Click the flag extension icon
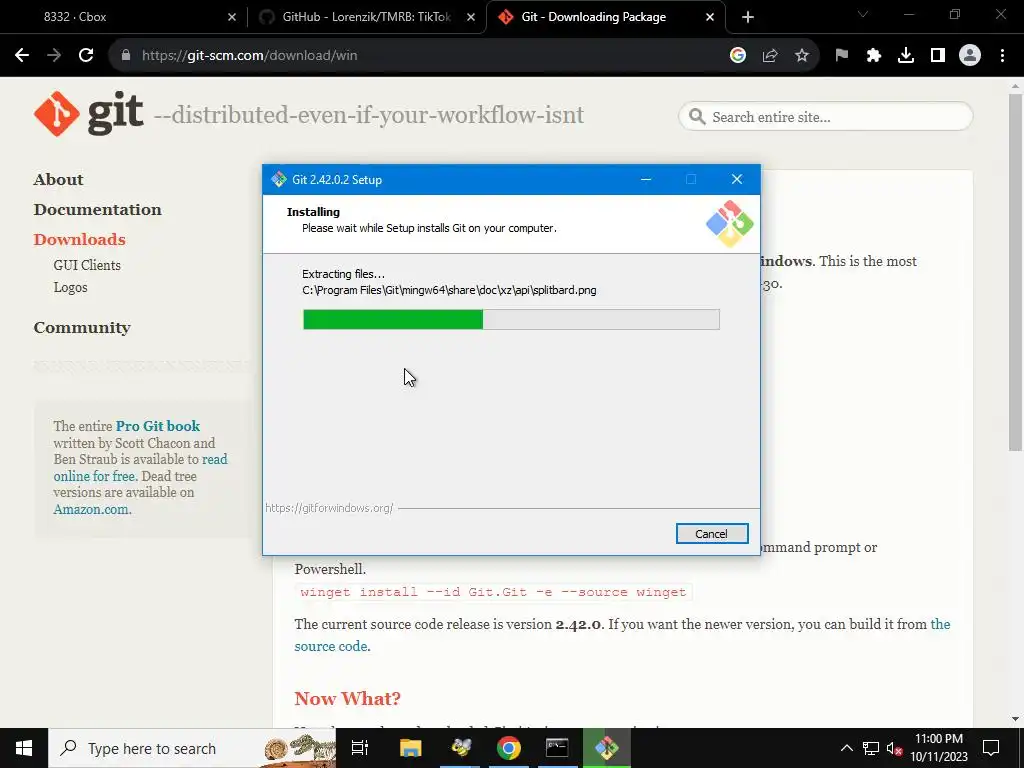Image resolution: width=1024 pixels, height=768 pixels. pos(842,56)
